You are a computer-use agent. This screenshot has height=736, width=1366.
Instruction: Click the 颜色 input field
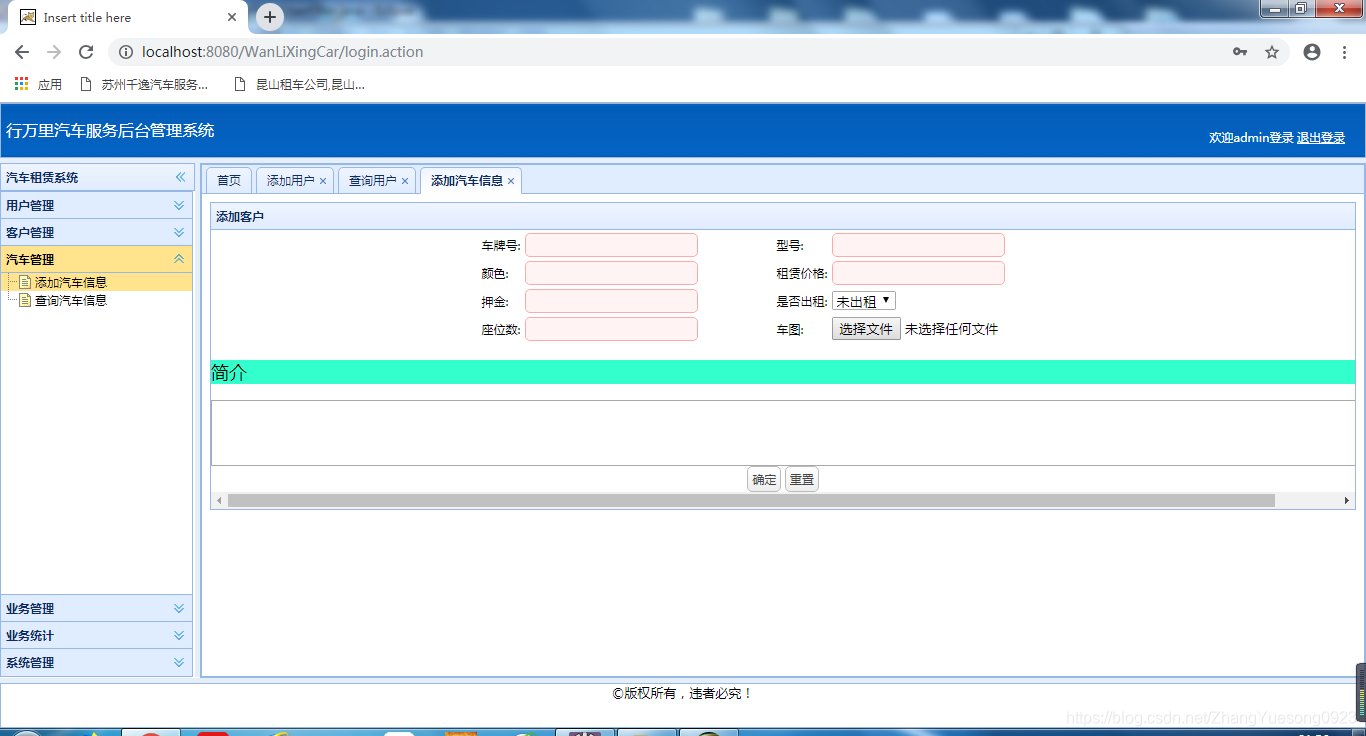pos(611,273)
